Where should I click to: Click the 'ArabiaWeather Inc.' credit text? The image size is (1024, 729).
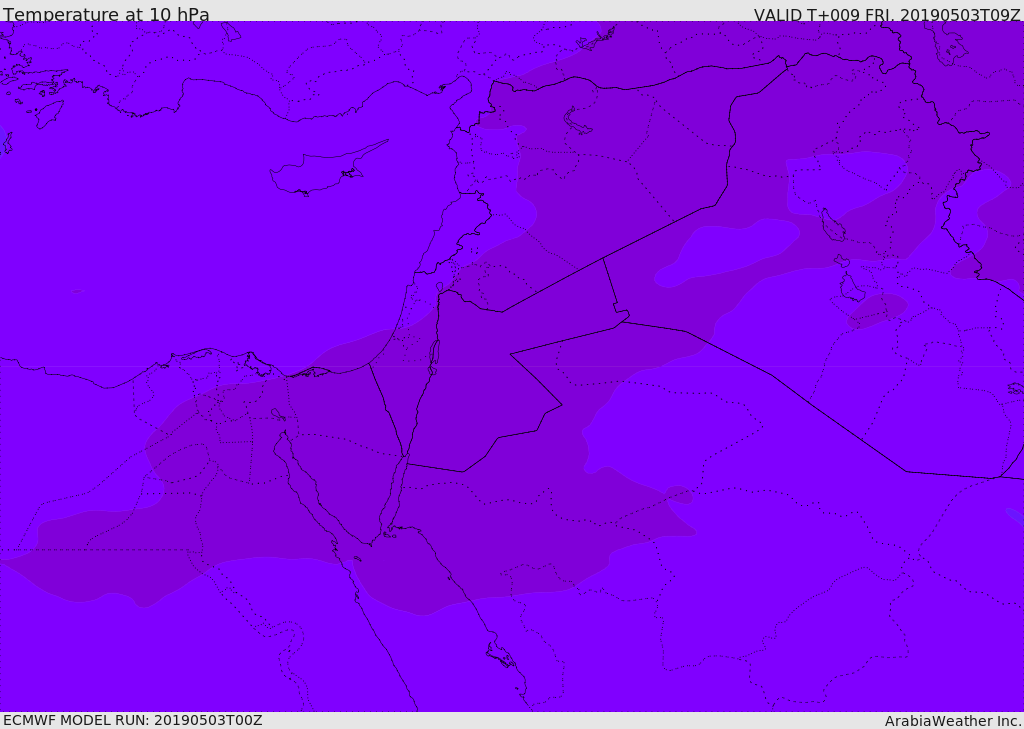(x=952, y=721)
